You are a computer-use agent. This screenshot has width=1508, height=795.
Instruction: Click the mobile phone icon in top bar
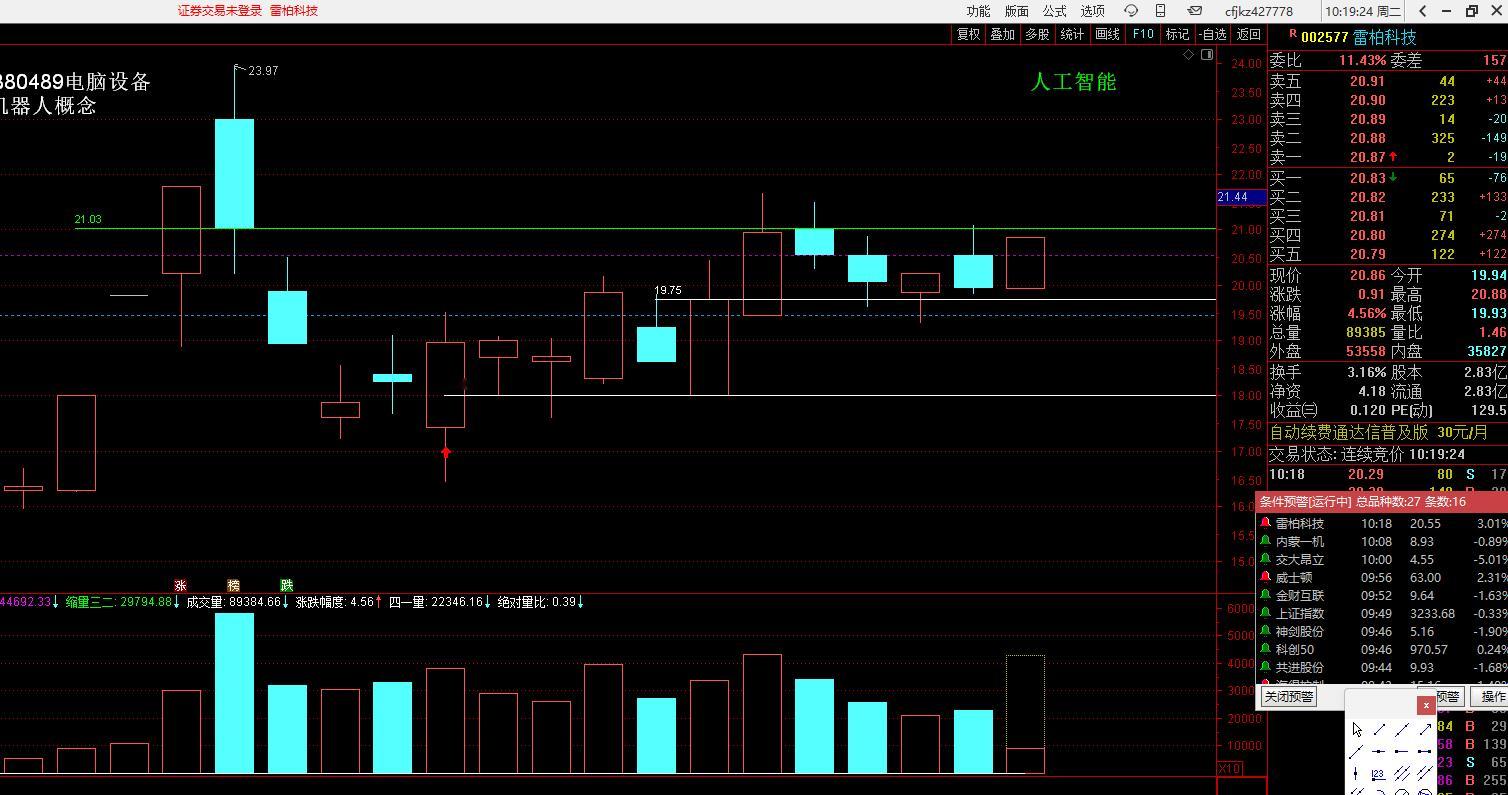1160,11
